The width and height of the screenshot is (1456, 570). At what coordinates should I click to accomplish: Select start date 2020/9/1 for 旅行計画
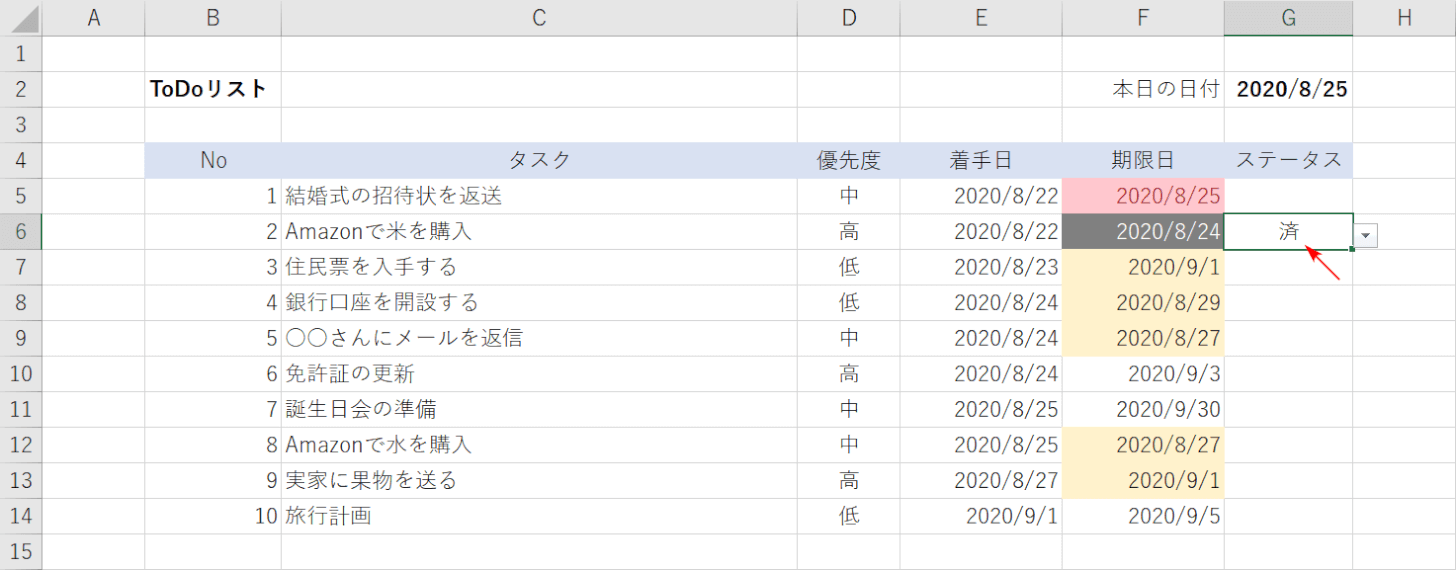(981, 517)
